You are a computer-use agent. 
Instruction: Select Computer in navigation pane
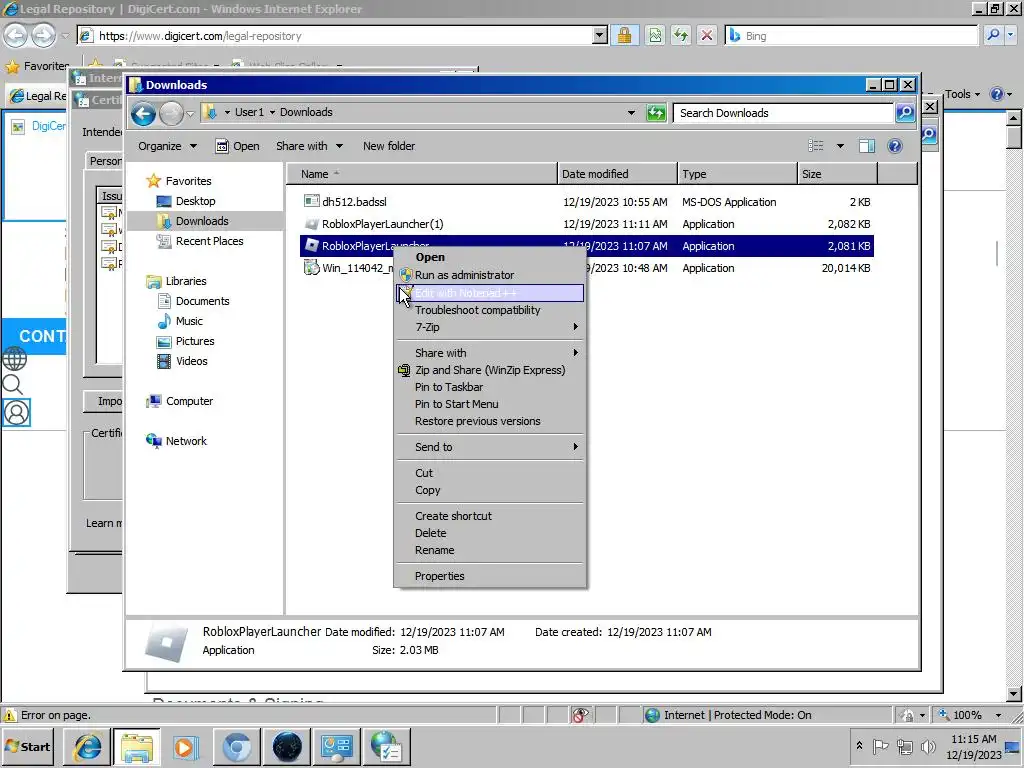(189, 401)
